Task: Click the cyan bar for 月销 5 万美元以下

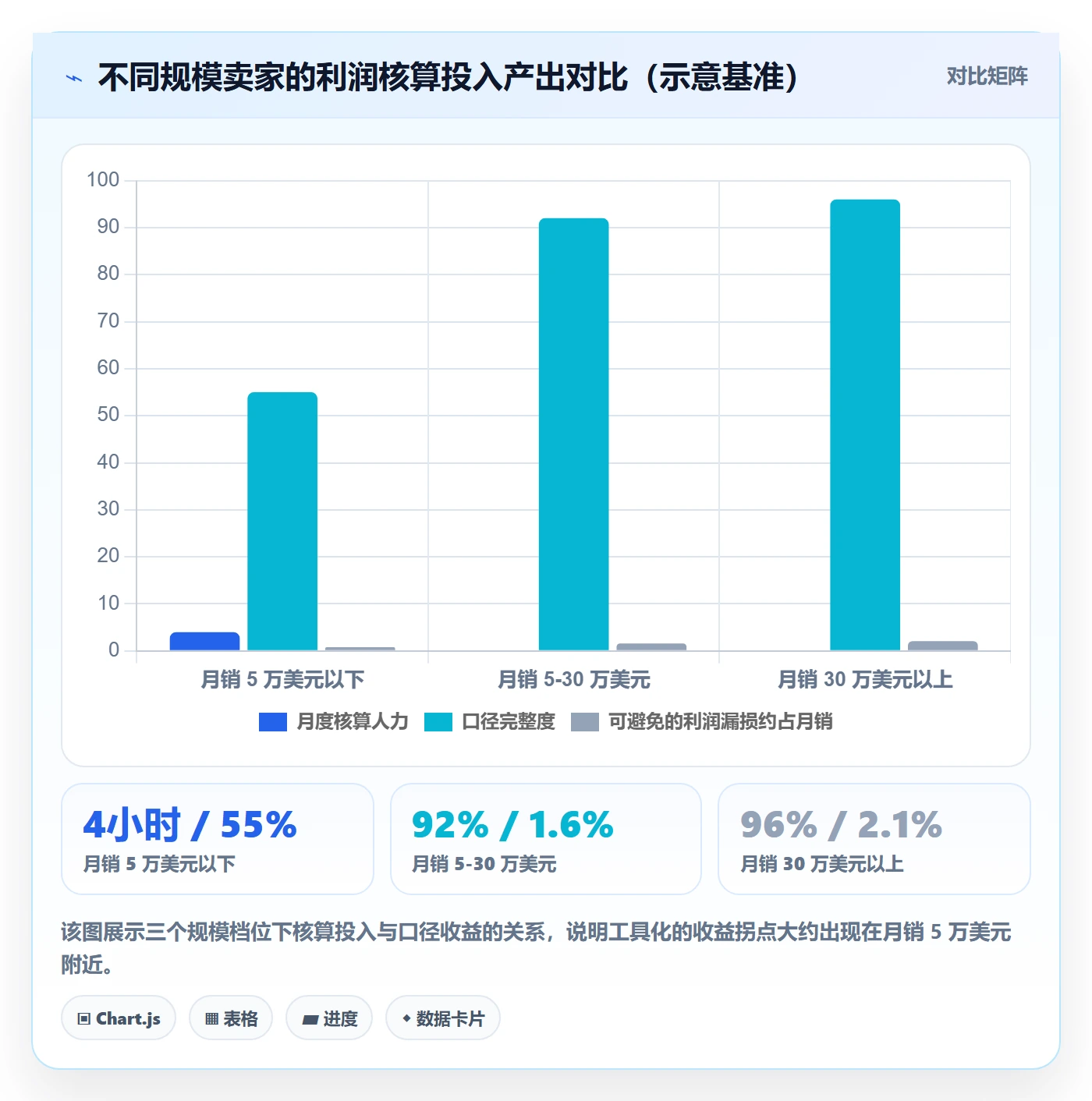Action: click(282, 521)
